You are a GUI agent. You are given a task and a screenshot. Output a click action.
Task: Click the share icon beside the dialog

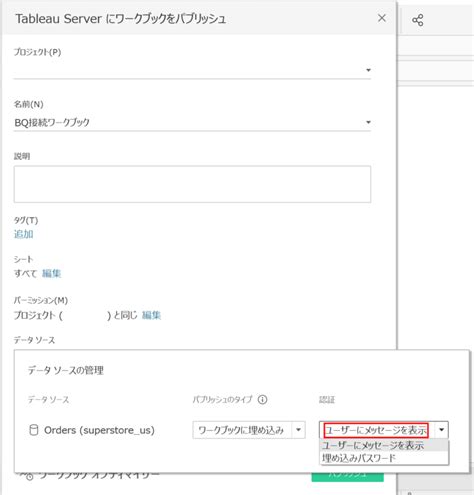coord(418,20)
